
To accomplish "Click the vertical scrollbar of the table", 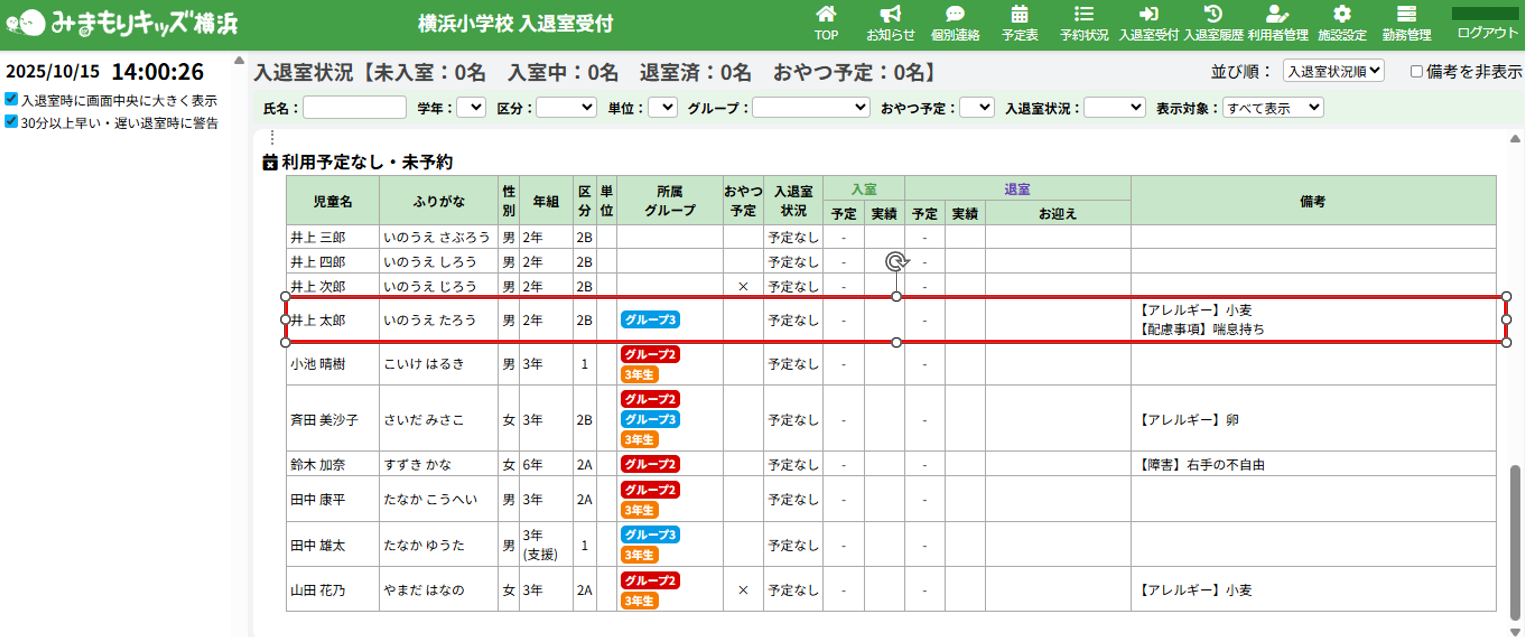I will (x=1515, y=540).
